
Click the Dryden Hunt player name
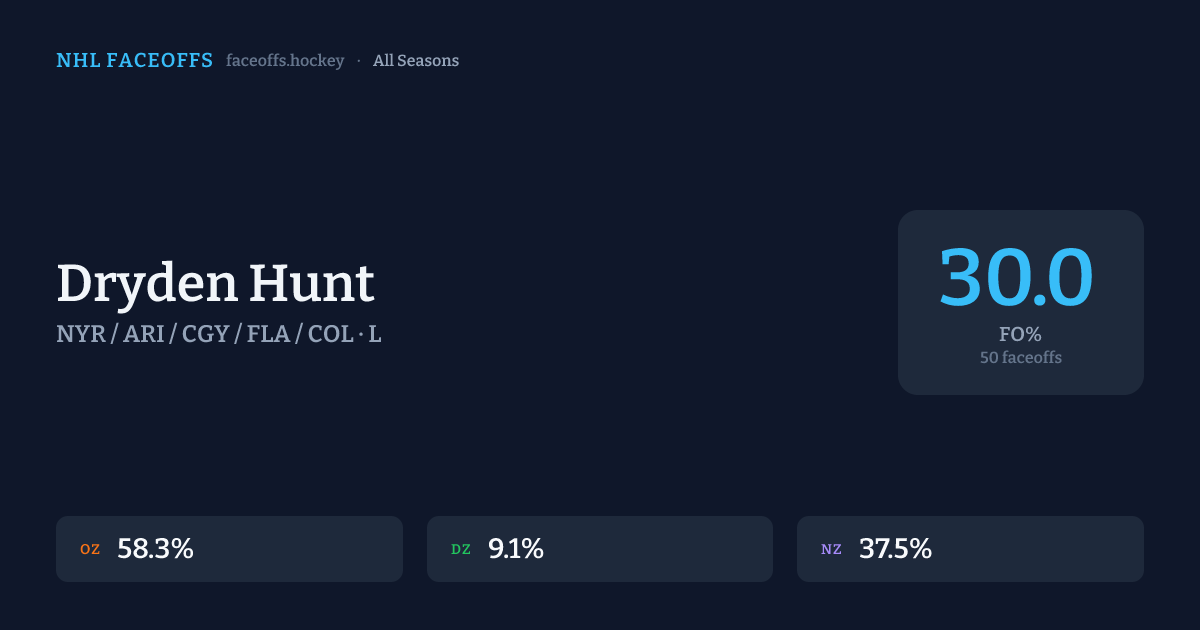click(x=215, y=283)
